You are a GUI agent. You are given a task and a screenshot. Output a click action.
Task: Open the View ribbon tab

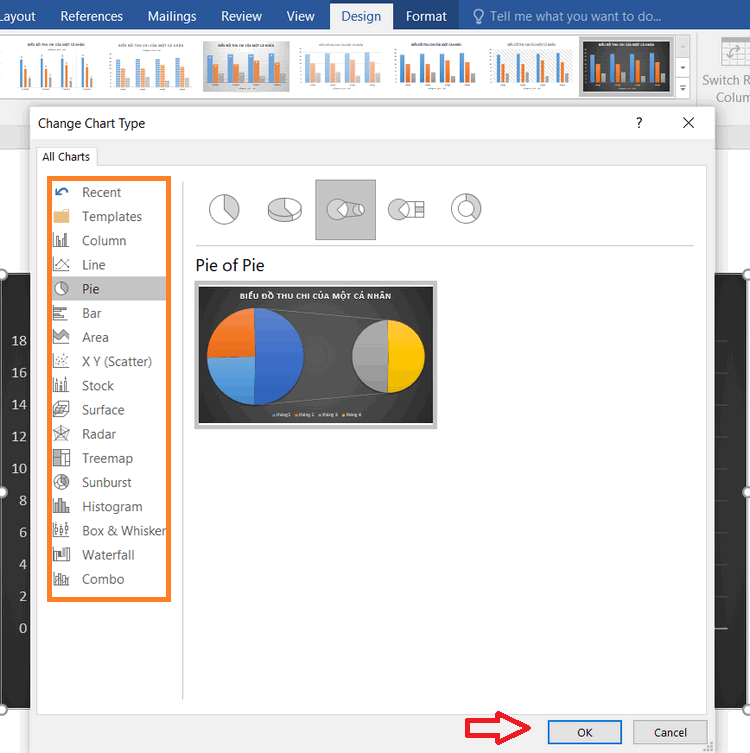[301, 16]
